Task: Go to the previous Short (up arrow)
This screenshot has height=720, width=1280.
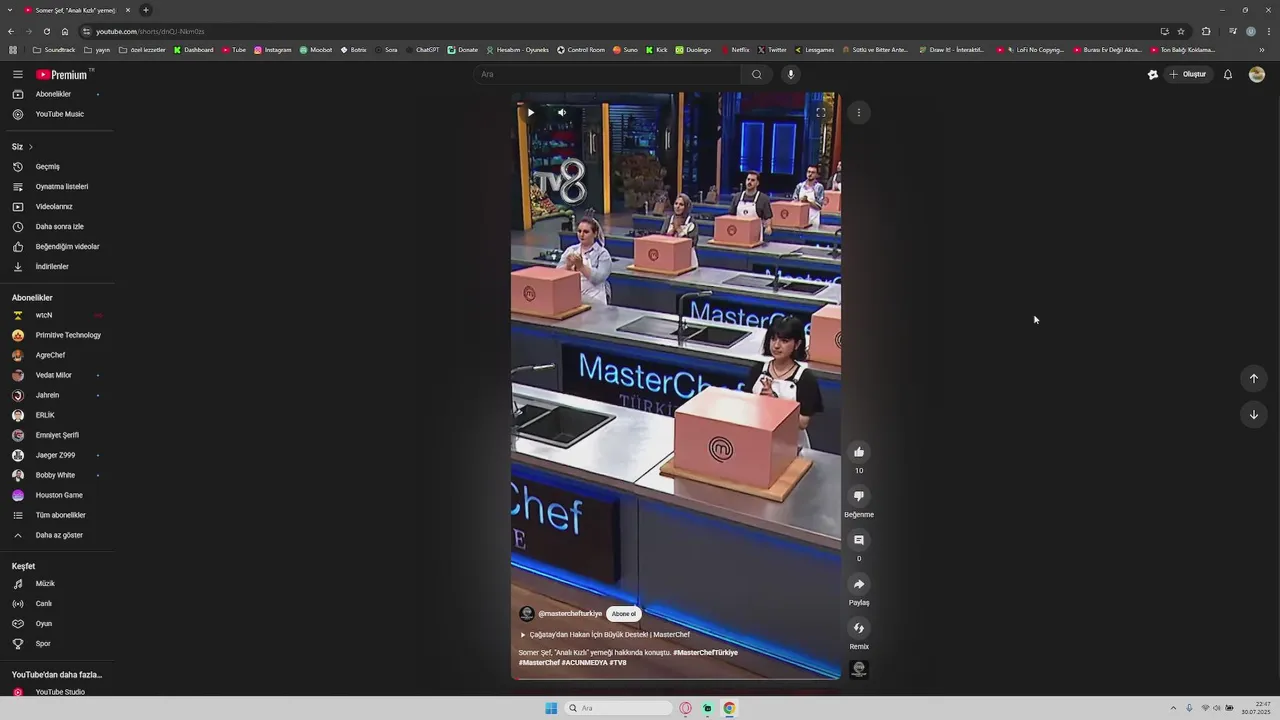Action: tap(1254, 378)
